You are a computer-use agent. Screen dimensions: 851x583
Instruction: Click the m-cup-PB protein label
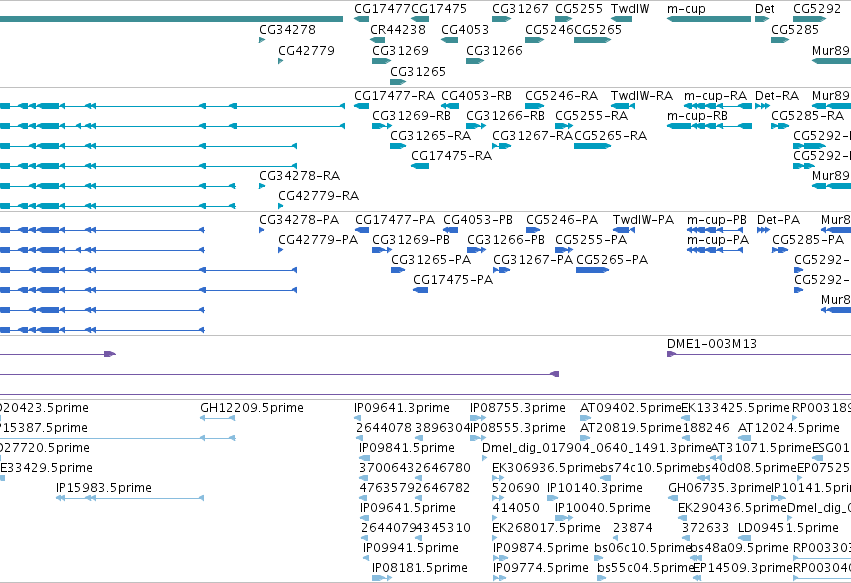[x=717, y=220]
